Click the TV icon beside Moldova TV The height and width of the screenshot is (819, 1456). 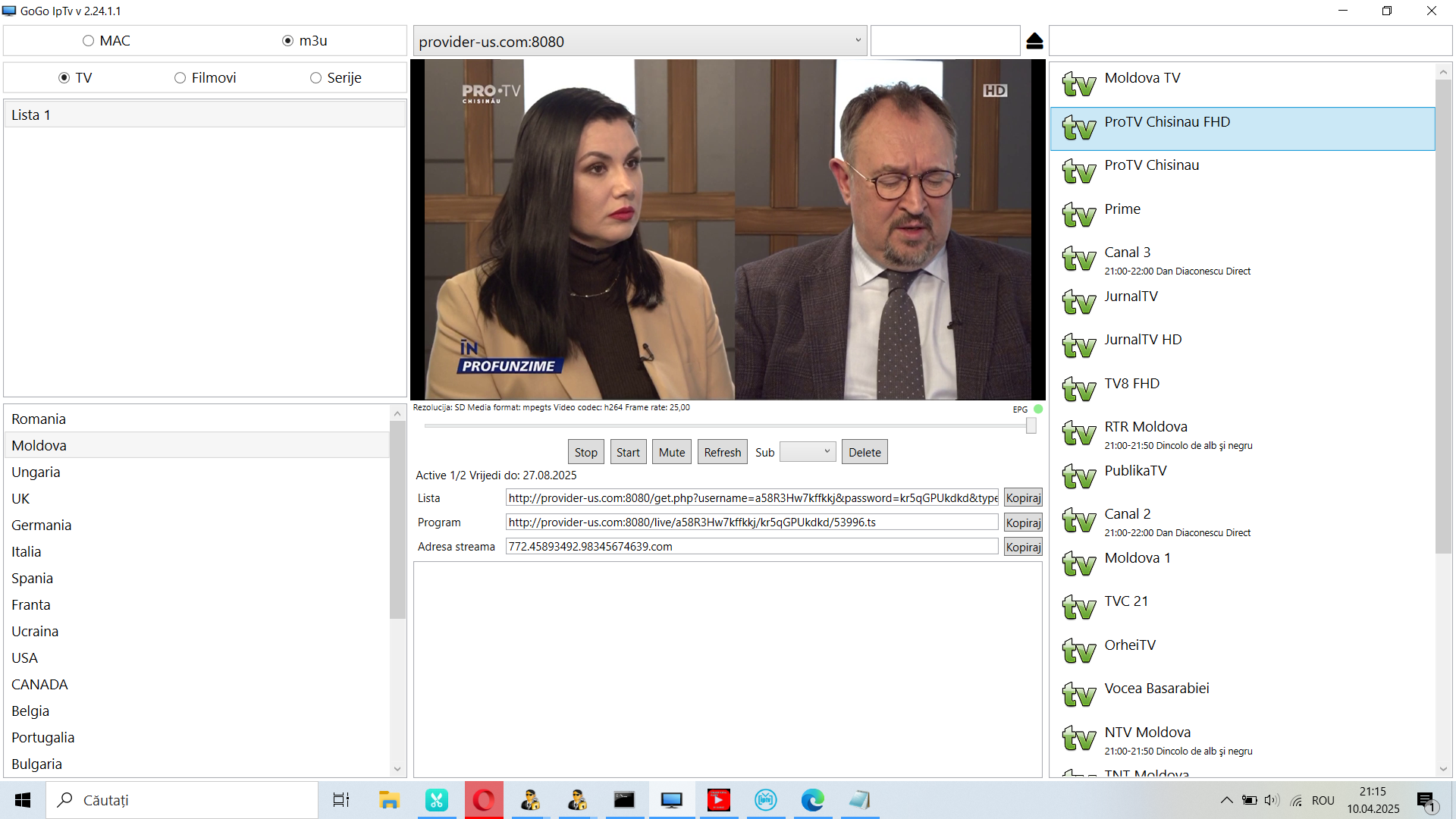coord(1079,84)
